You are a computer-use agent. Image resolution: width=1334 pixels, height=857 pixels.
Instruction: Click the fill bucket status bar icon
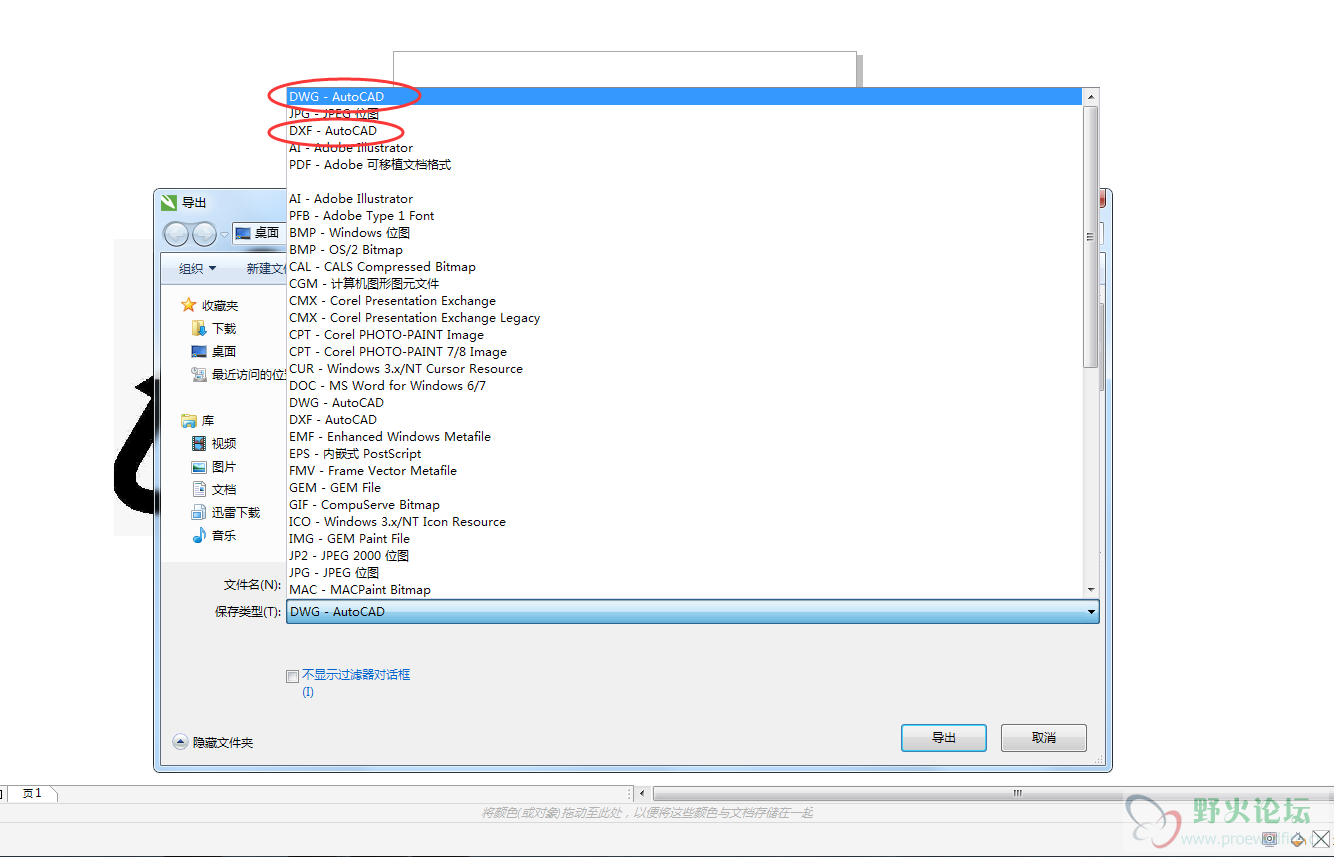pos(1298,839)
